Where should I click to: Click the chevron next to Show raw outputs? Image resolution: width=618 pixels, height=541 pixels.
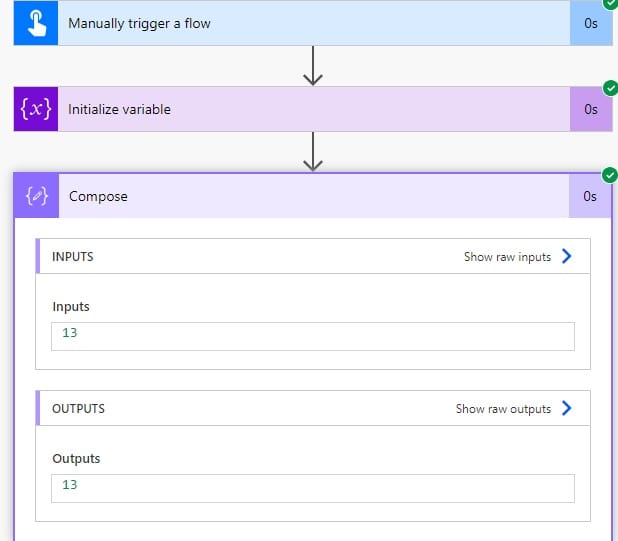point(567,408)
